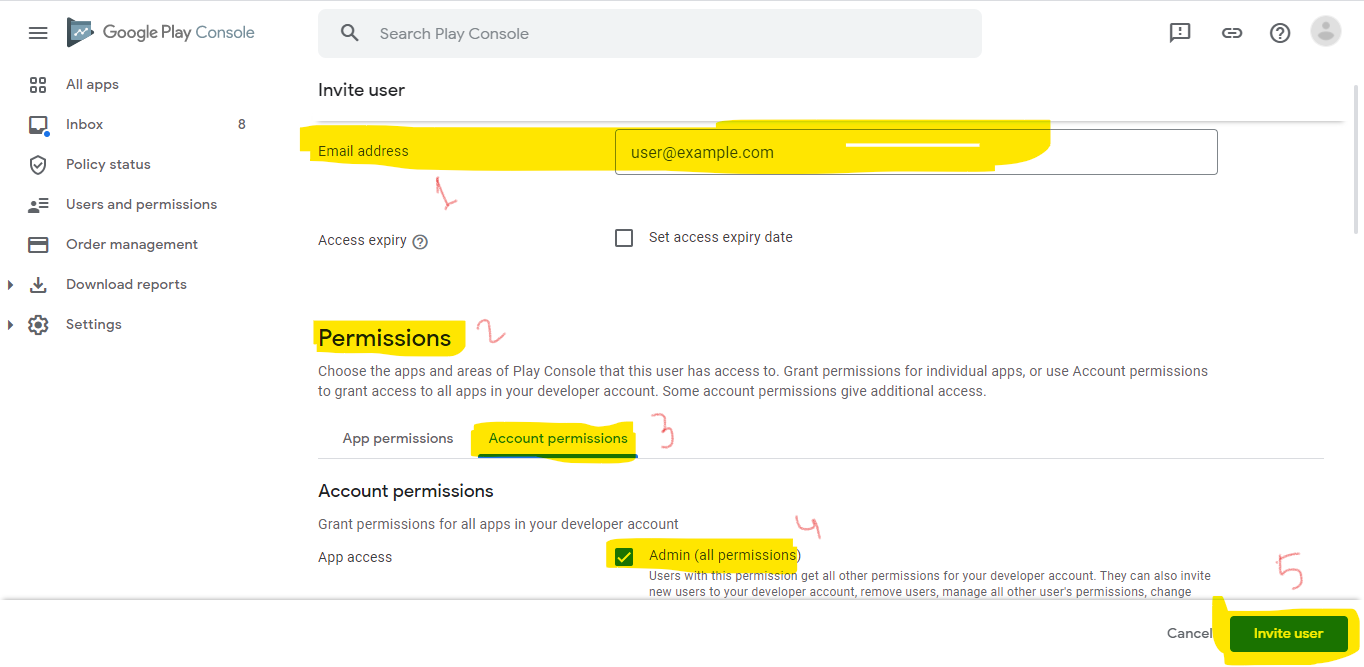Uncheck Admin (all permissions) checkbox
Image resolution: width=1364 pixels, height=667 pixels.
tap(624, 557)
